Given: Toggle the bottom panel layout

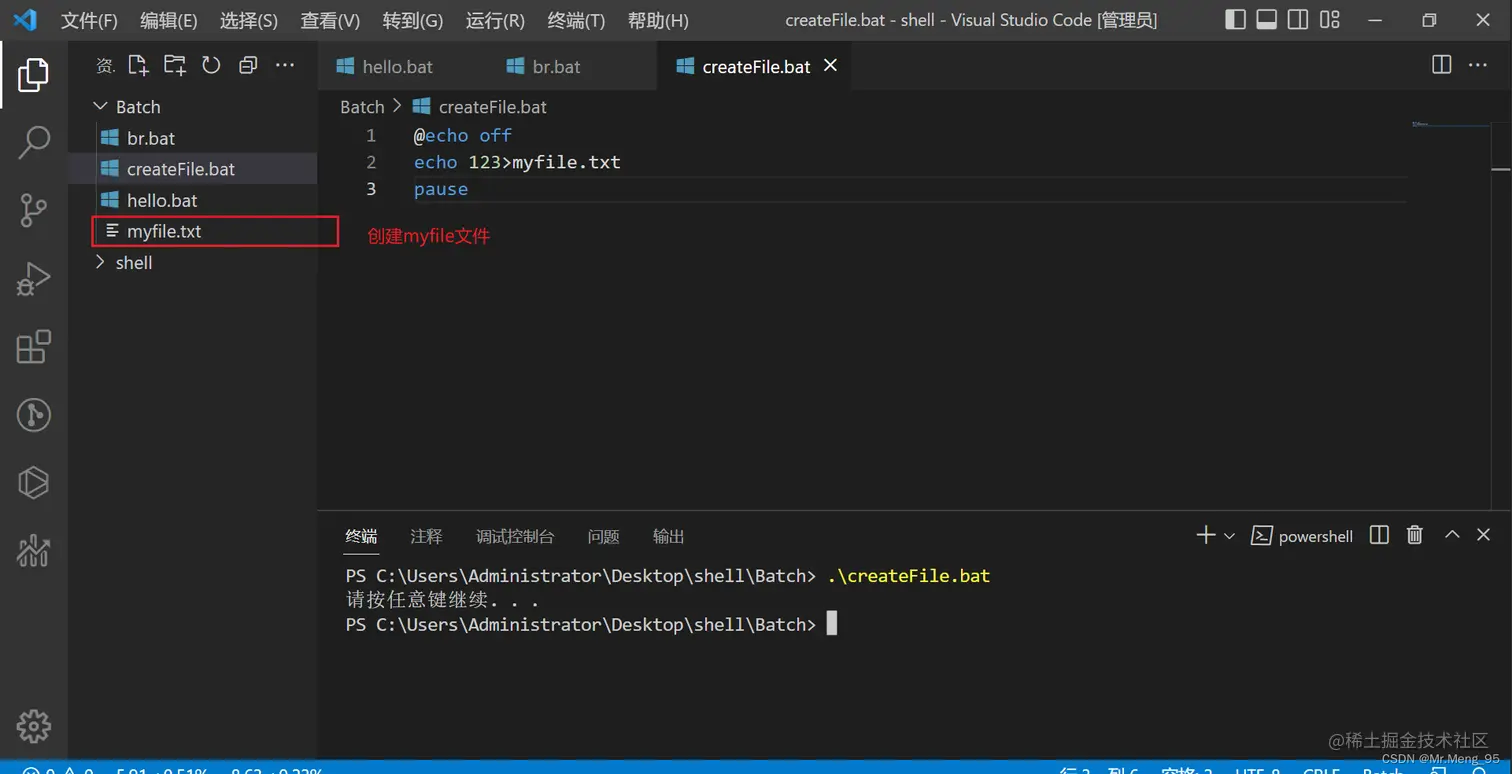Looking at the screenshot, I should click(1266, 20).
